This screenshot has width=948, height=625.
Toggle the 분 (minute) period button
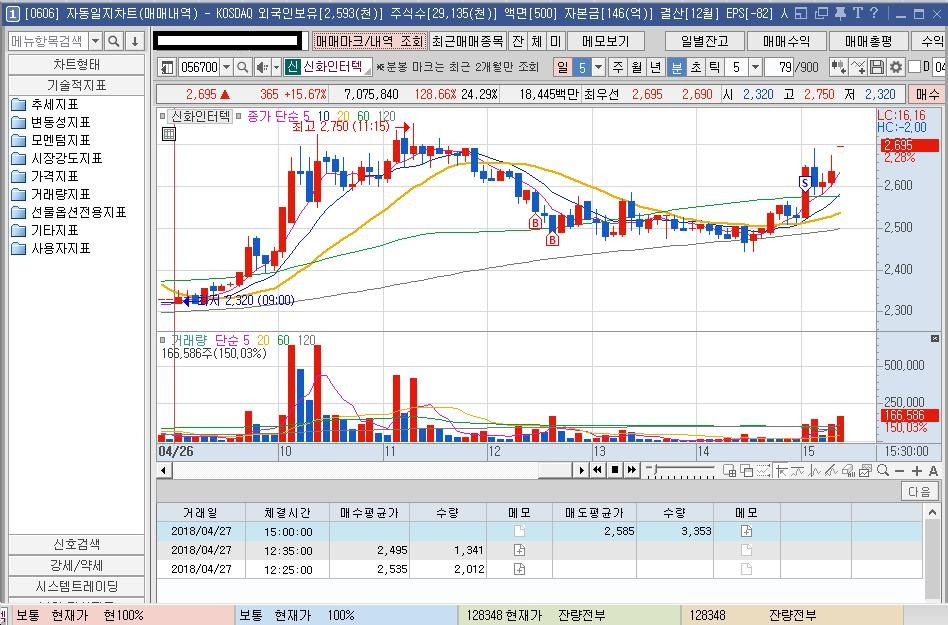[677, 67]
